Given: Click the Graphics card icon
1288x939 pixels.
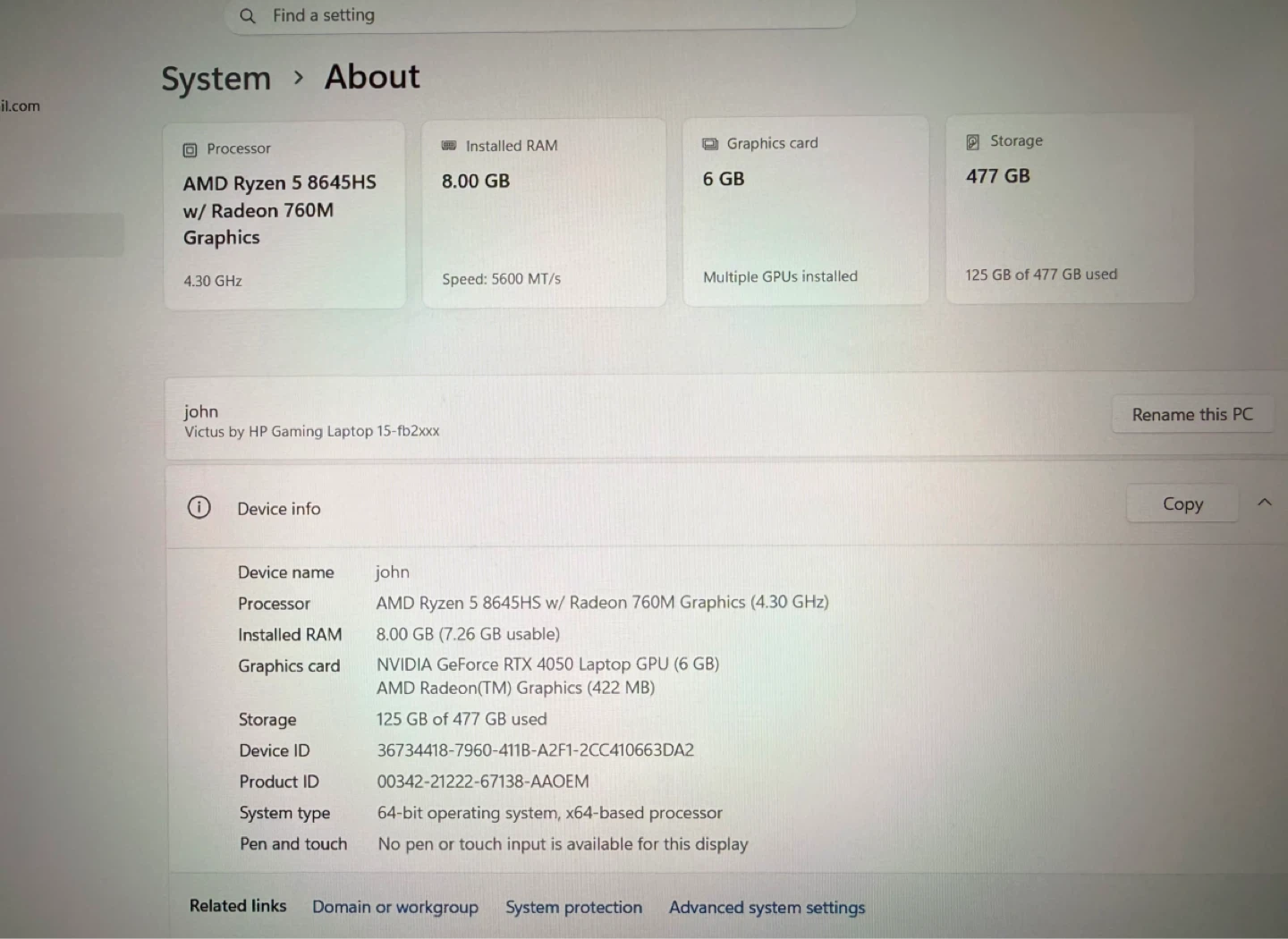Looking at the screenshot, I should click(710, 144).
